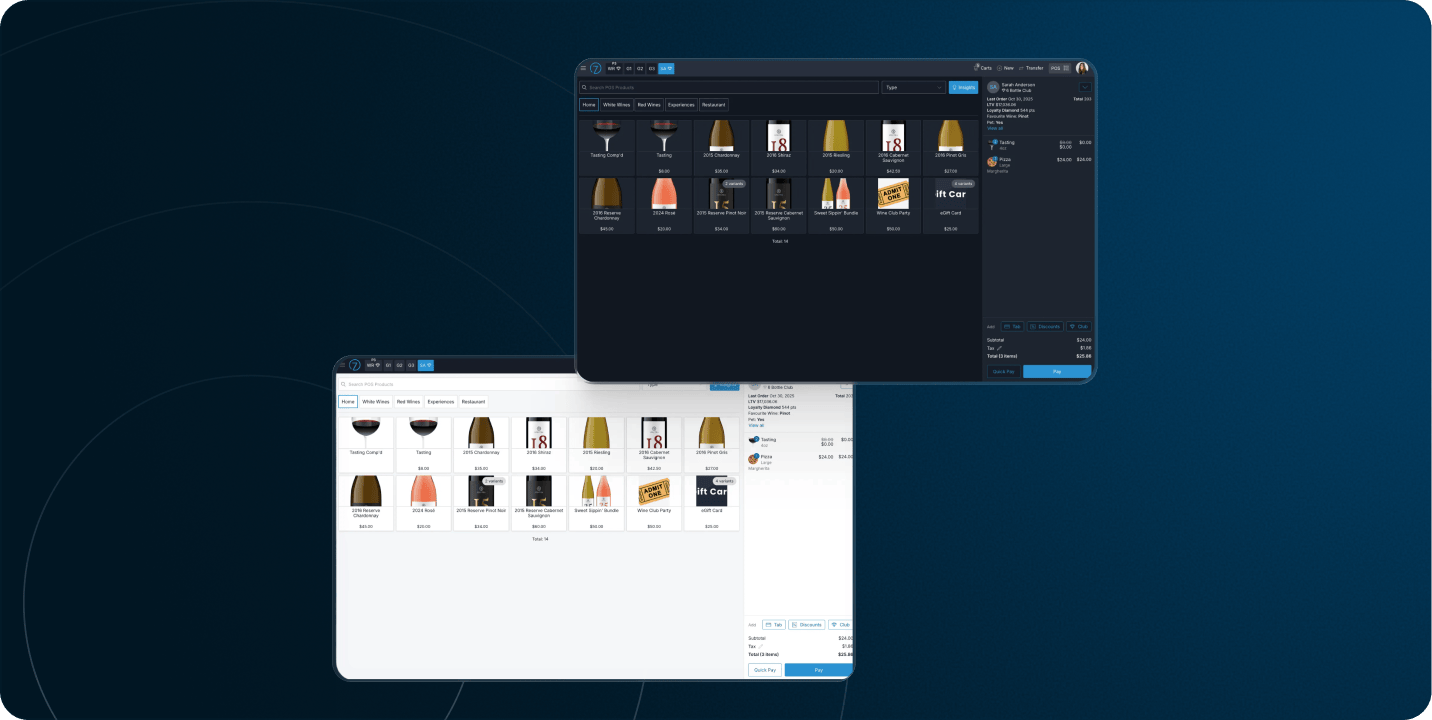Image resolution: width=1432 pixels, height=720 pixels.
Task: Add 2016 Reserve Chardonnay in light window
Action: pyautogui.click(x=366, y=503)
